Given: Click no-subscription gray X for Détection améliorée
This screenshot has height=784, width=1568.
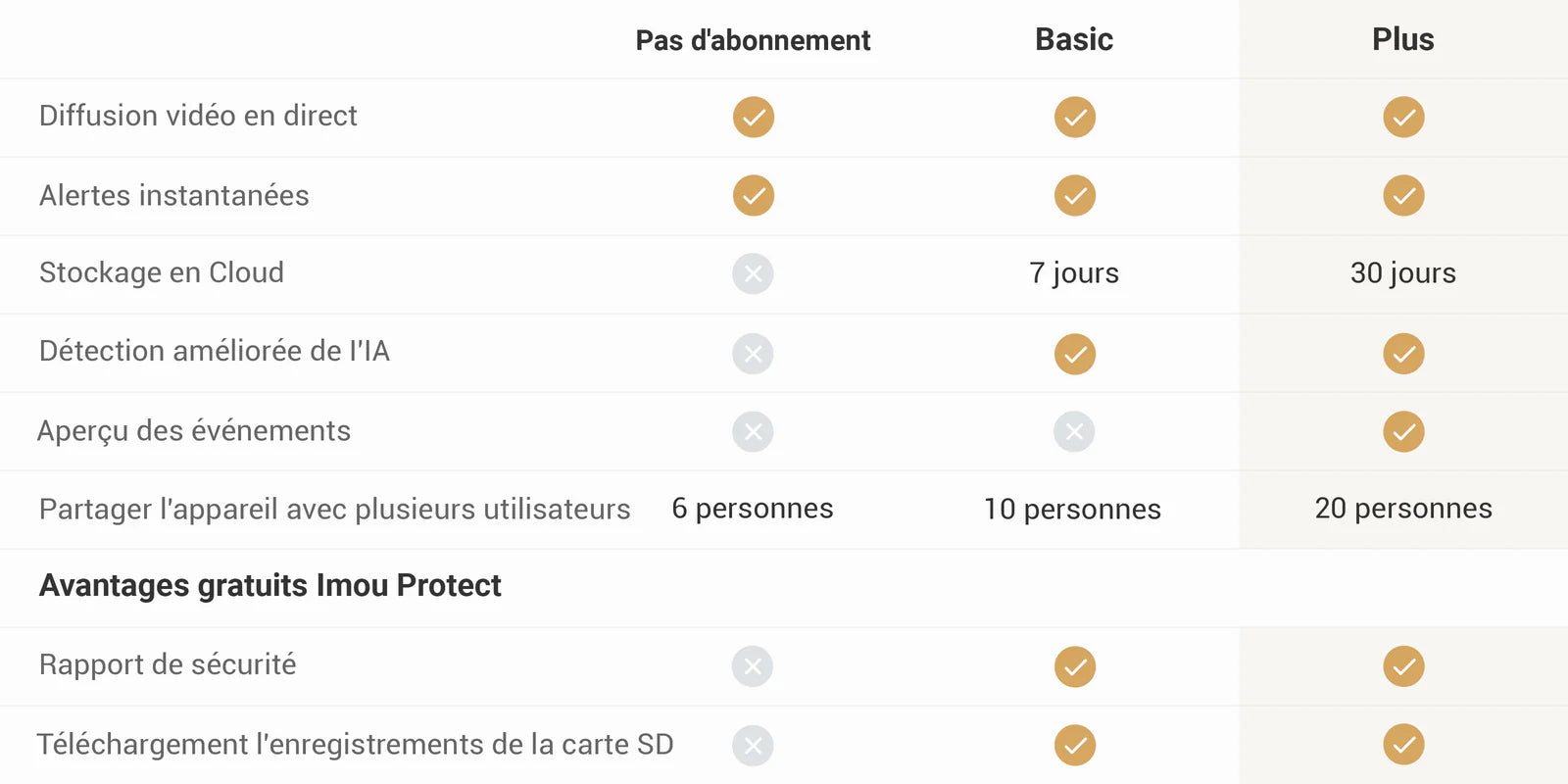Looking at the screenshot, I should point(753,354).
